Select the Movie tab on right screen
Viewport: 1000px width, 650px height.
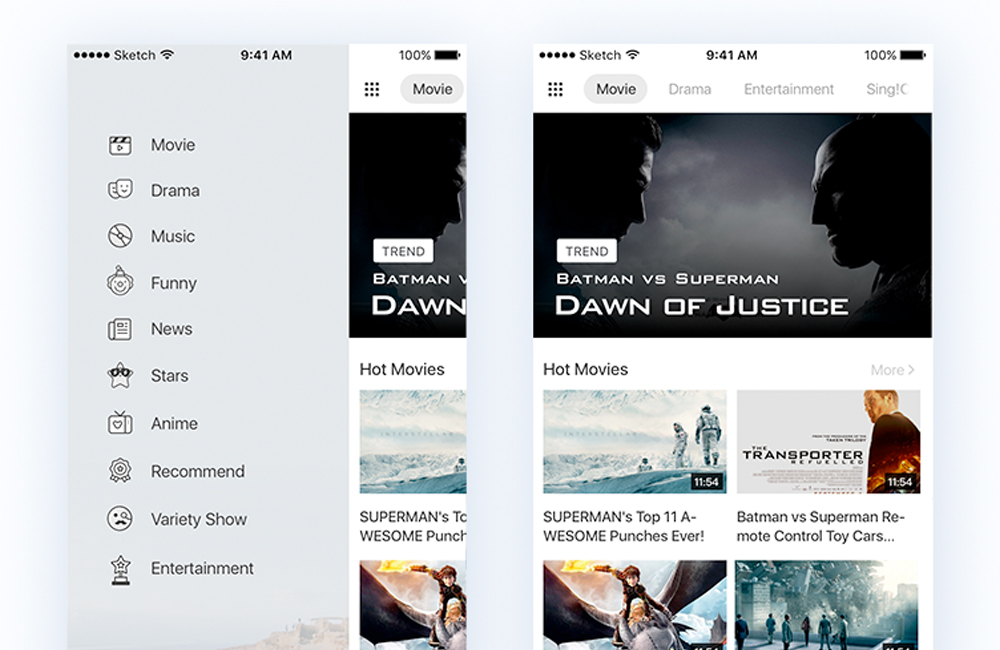click(616, 89)
